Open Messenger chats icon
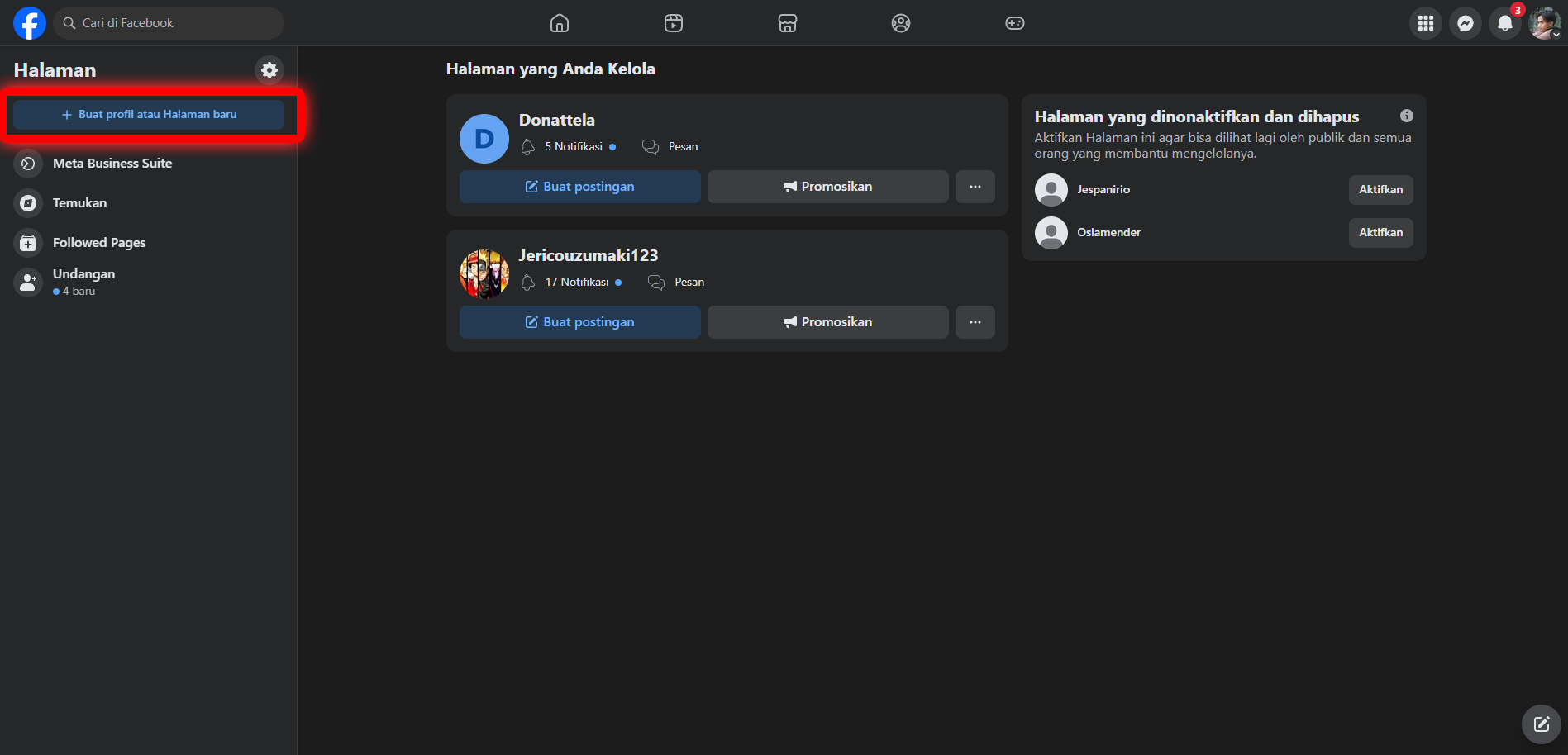Screen dimensions: 1568x755 1465,23
